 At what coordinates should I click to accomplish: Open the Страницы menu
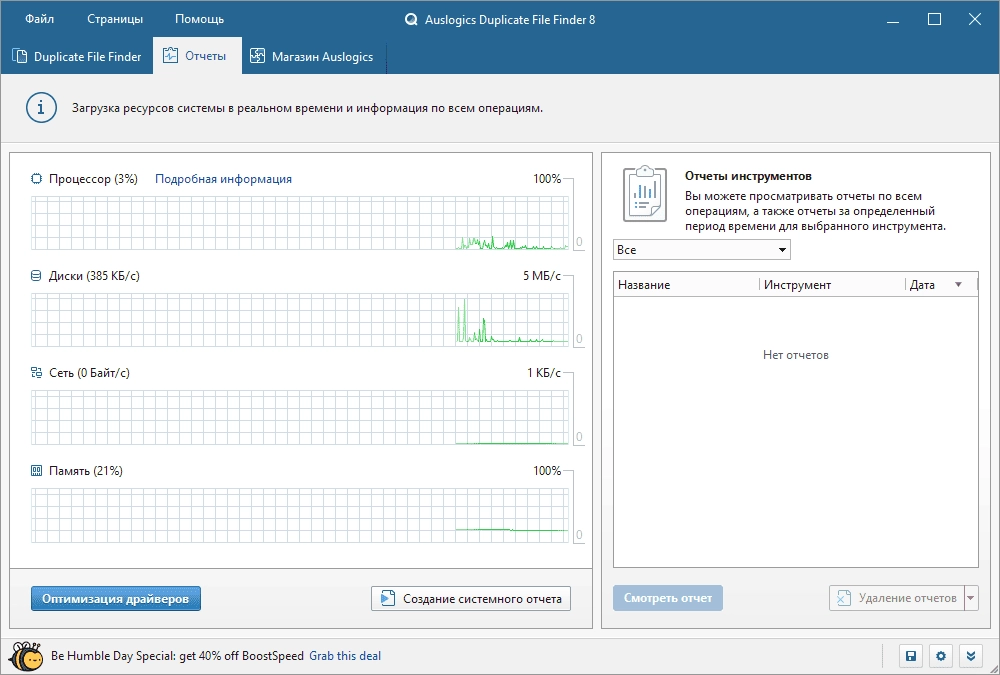(115, 19)
